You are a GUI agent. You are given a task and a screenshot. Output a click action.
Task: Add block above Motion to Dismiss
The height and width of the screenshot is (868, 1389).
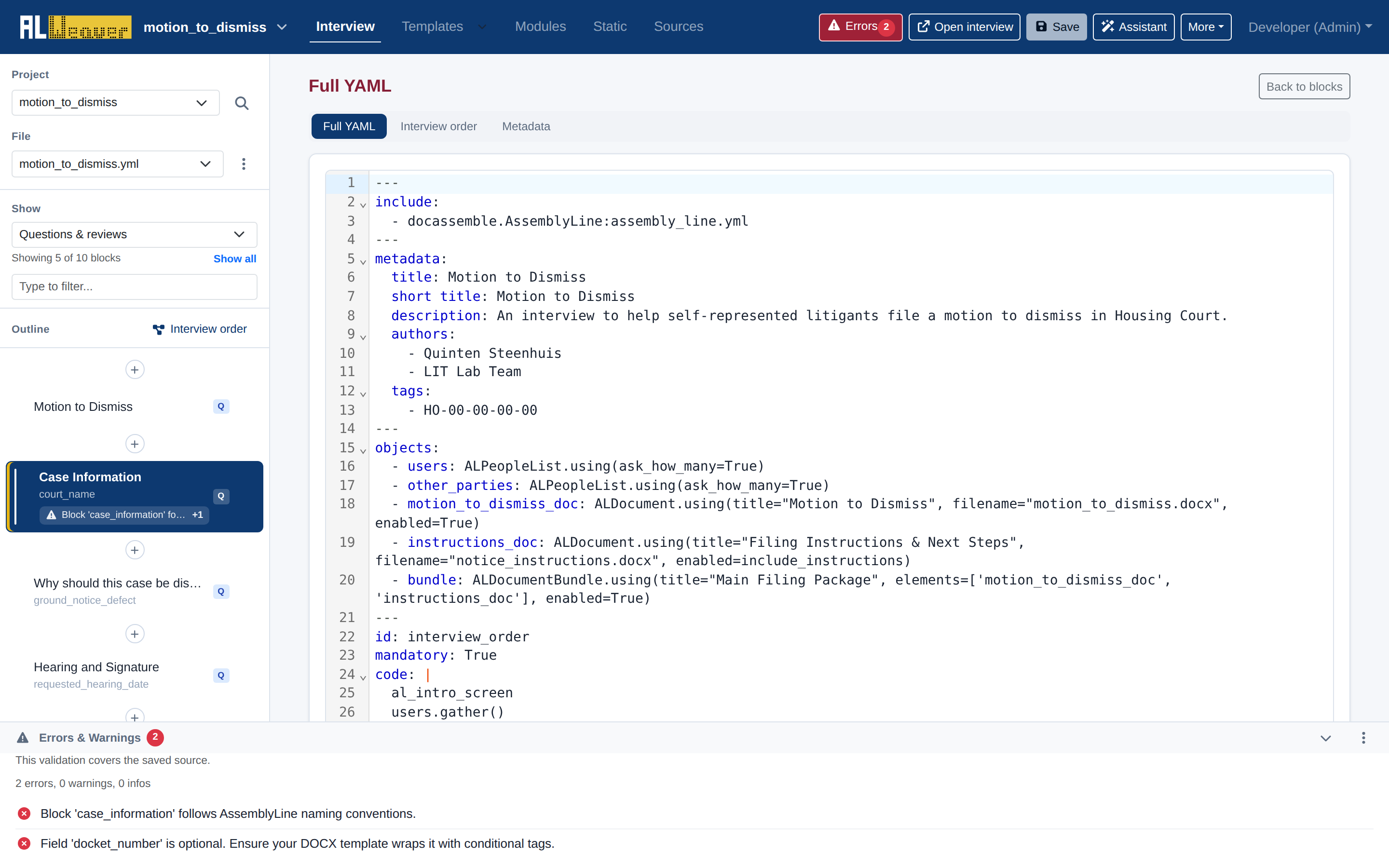pyautogui.click(x=135, y=370)
